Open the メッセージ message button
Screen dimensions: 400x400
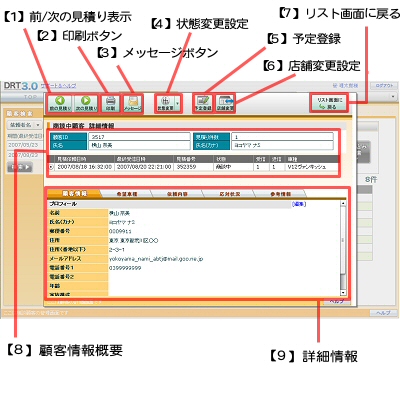pyautogui.click(x=133, y=104)
